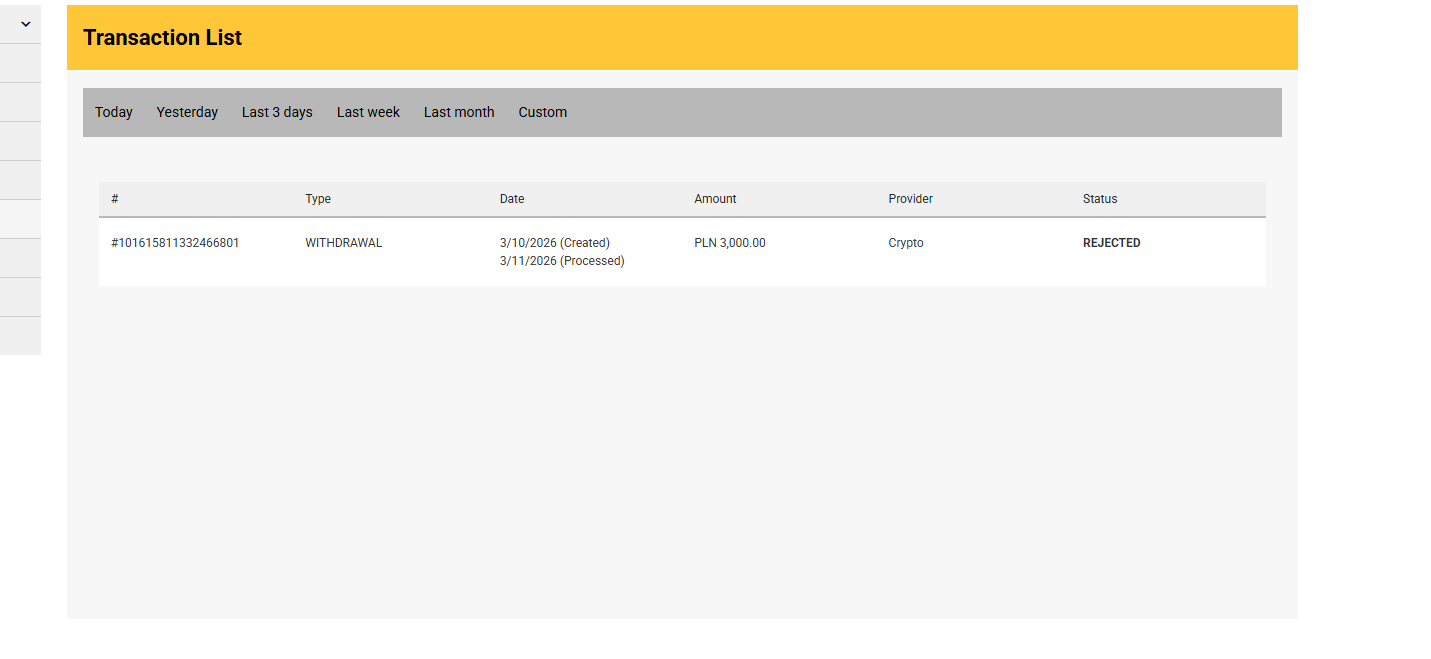Screen dimensions: 1431x659
Task: Switch to the Yesterday filter
Action: tap(187, 112)
